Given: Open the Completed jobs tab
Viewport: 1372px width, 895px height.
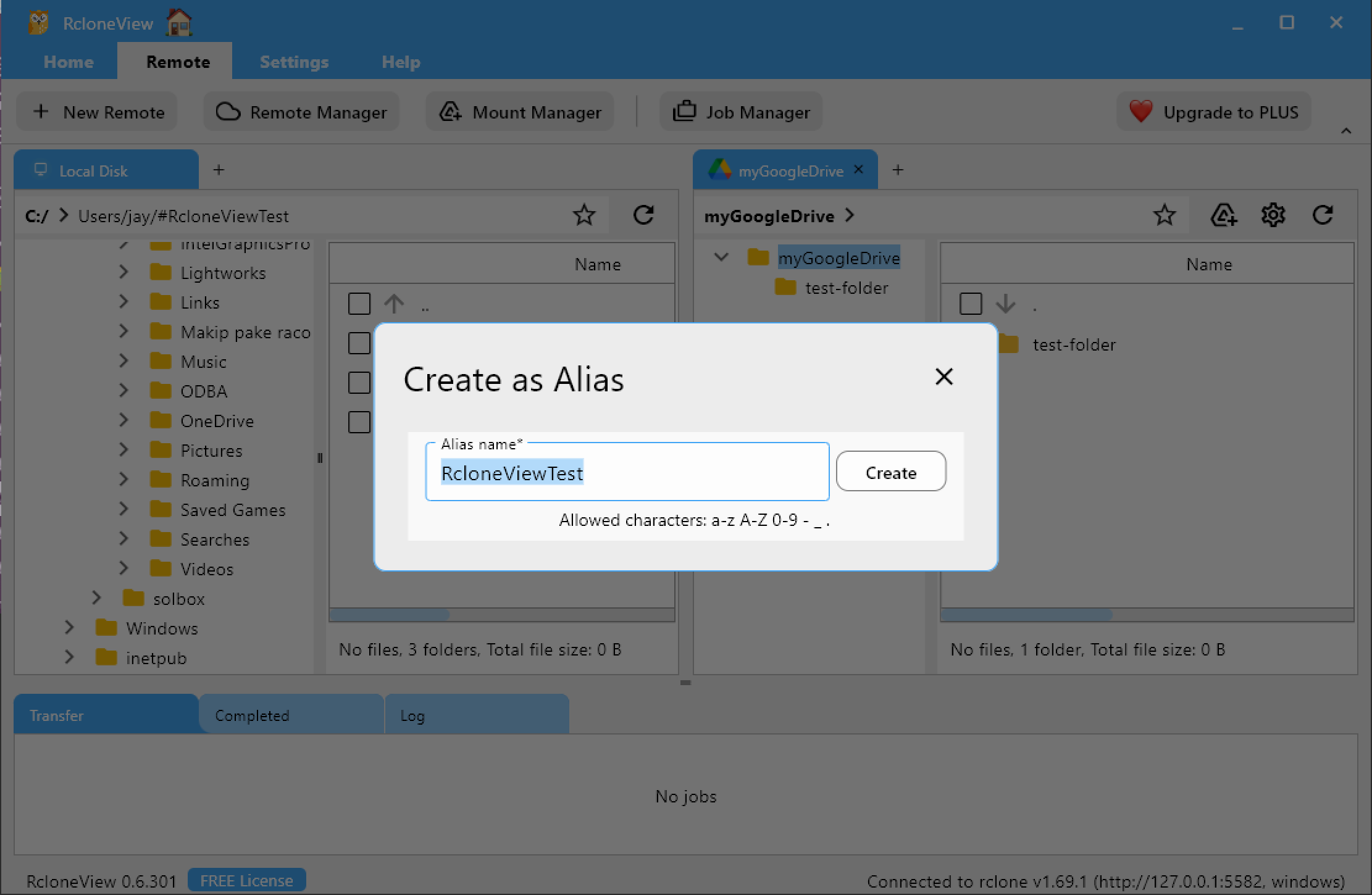Looking at the screenshot, I should pos(252,715).
